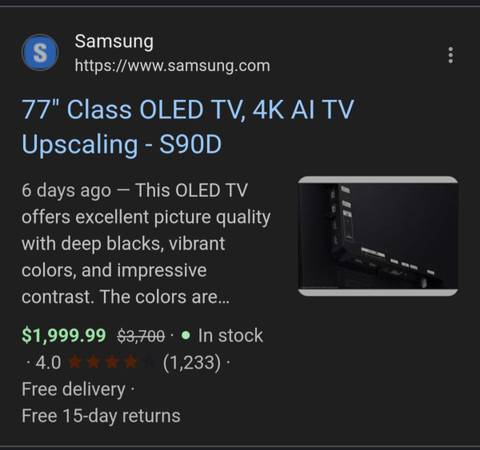This screenshot has height=450, width=480.
Task: Click the $1,999.99 sale price
Action: pyautogui.click(x=64, y=335)
